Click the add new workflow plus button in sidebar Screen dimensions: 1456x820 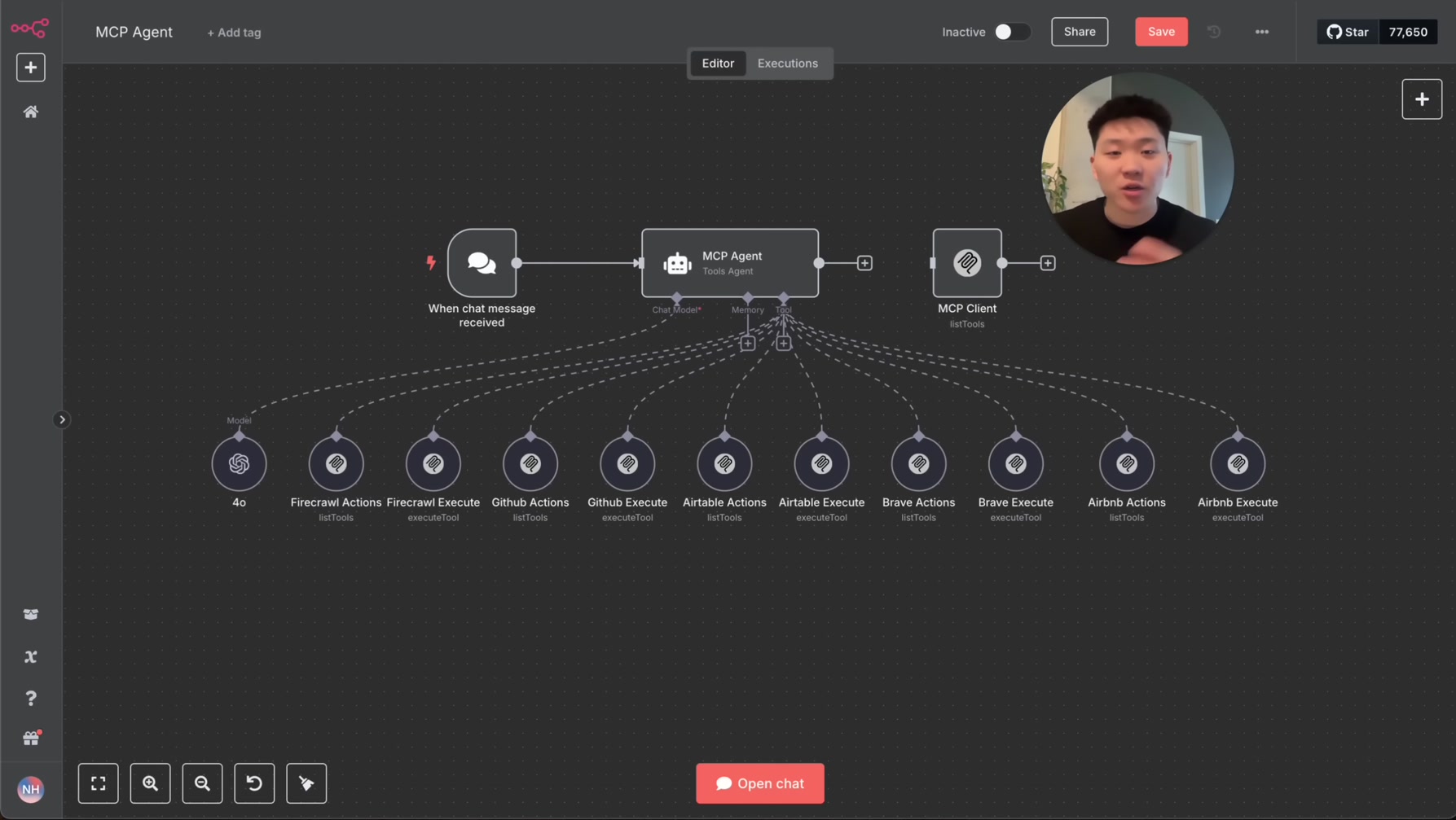pyautogui.click(x=31, y=68)
